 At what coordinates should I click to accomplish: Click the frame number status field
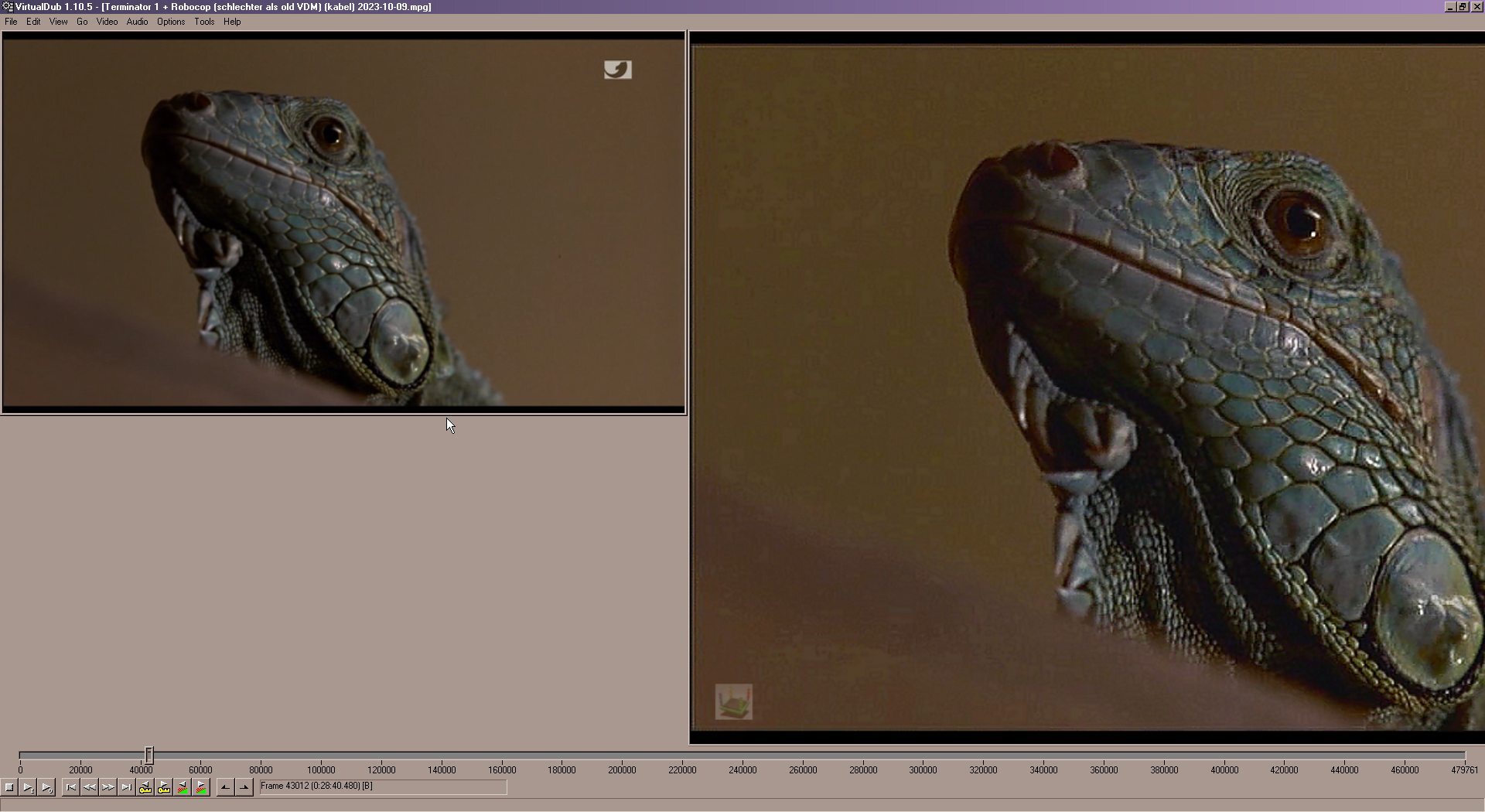(383, 787)
